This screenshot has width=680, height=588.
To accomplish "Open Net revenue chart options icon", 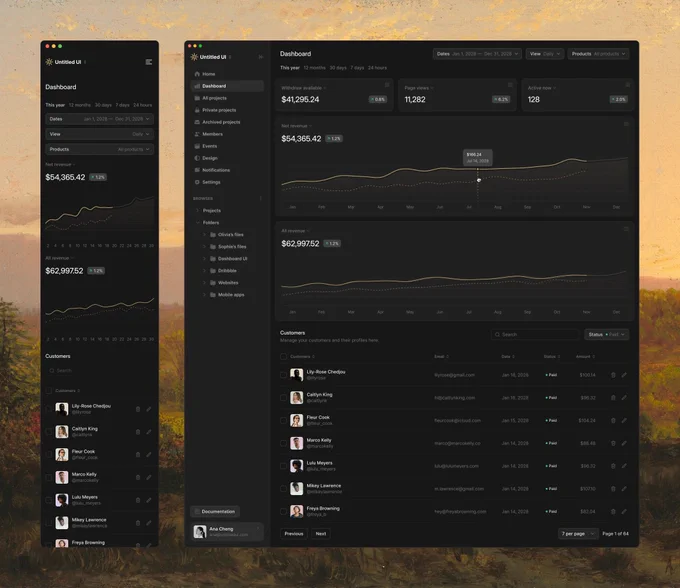I will pyautogui.click(x=626, y=124).
